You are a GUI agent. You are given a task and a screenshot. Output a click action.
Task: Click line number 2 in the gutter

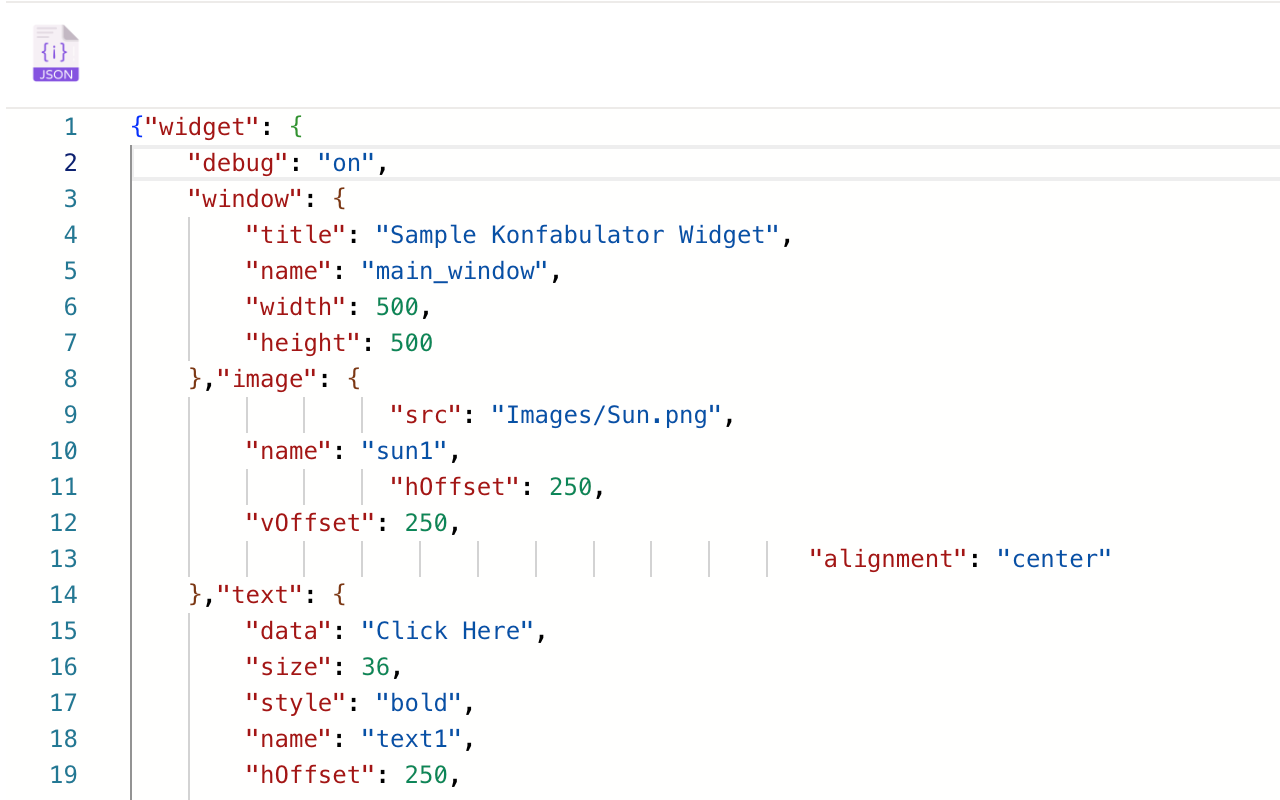click(x=70, y=163)
